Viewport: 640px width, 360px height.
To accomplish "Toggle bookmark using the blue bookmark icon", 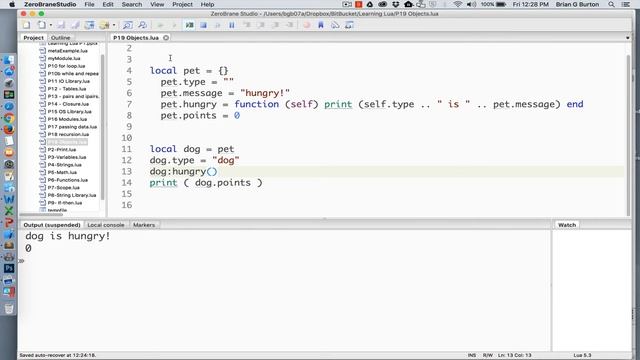I will pos(321,25).
